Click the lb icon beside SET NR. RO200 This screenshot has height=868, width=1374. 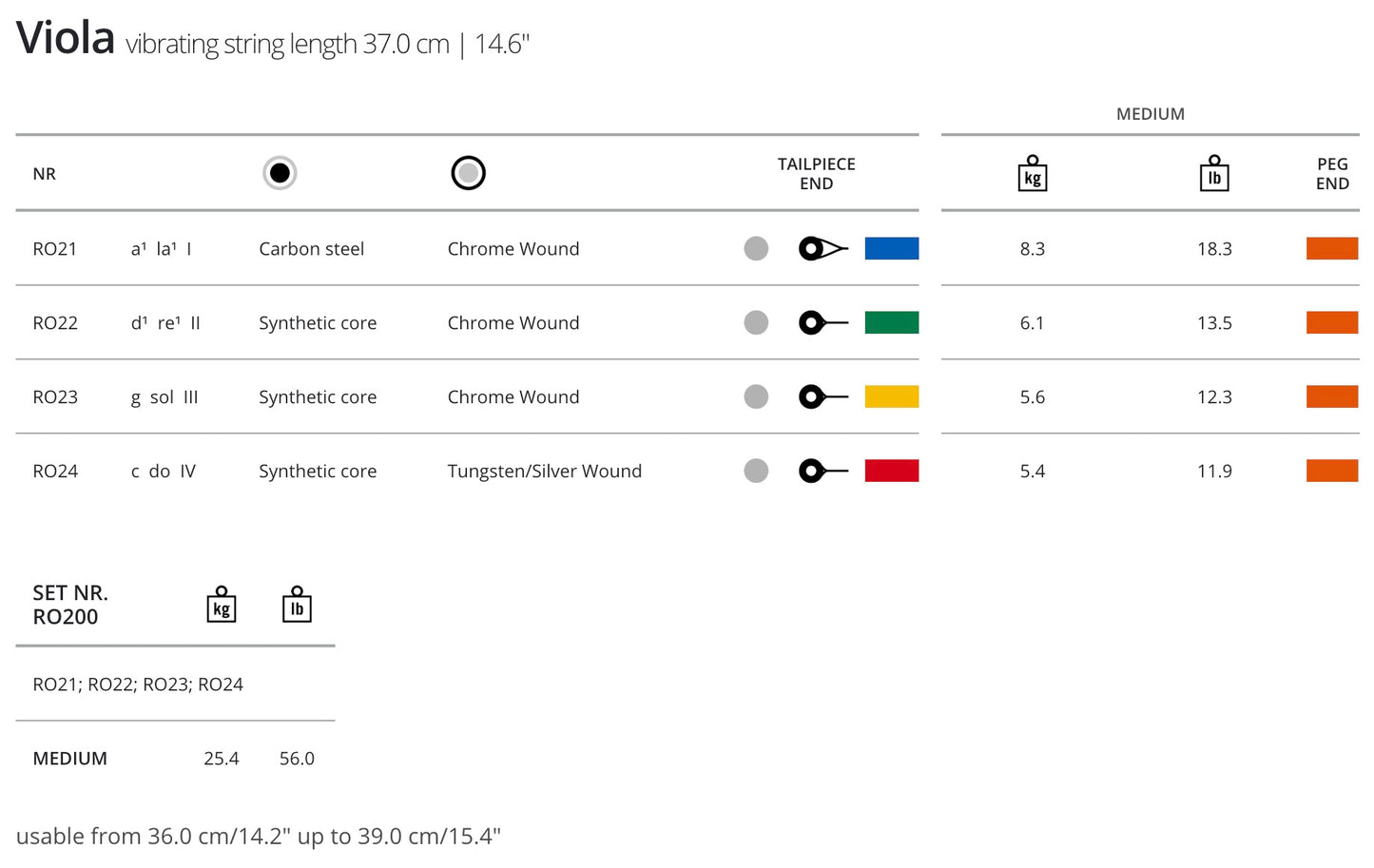click(297, 606)
